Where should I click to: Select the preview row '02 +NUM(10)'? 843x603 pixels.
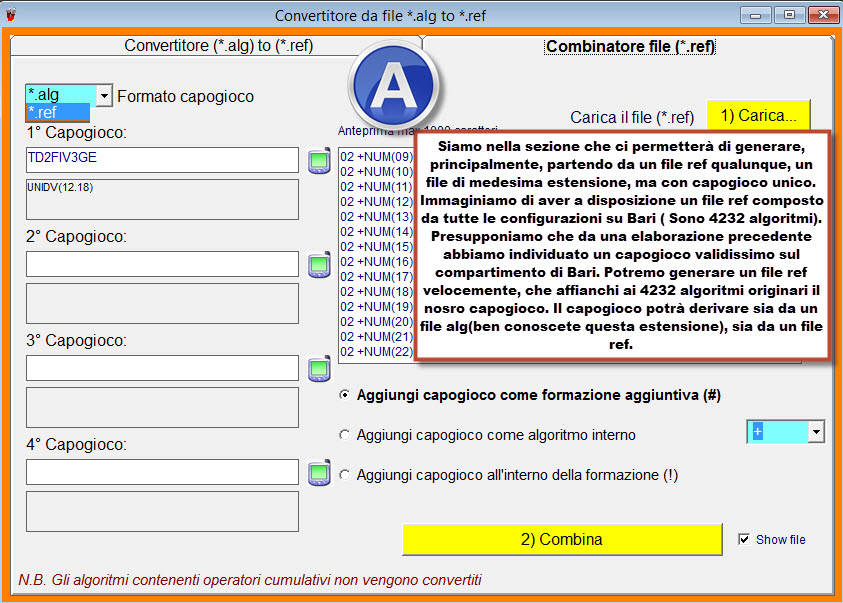pos(377,172)
